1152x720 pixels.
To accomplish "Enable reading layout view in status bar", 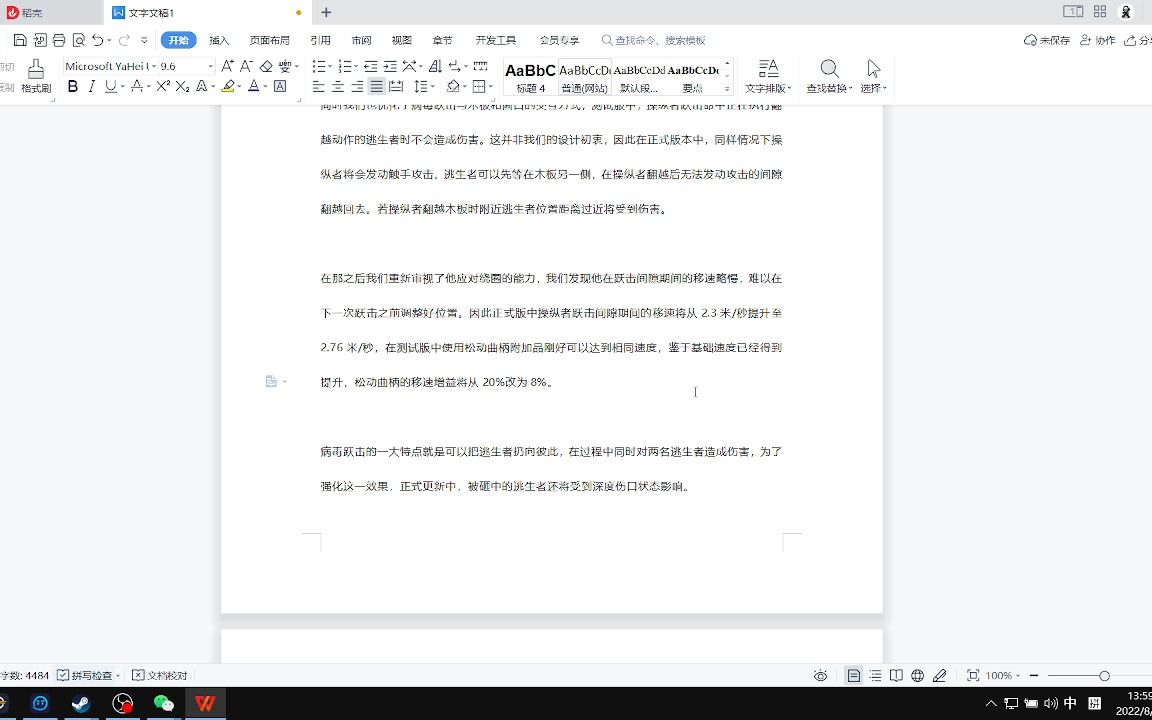I will (896, 674).
